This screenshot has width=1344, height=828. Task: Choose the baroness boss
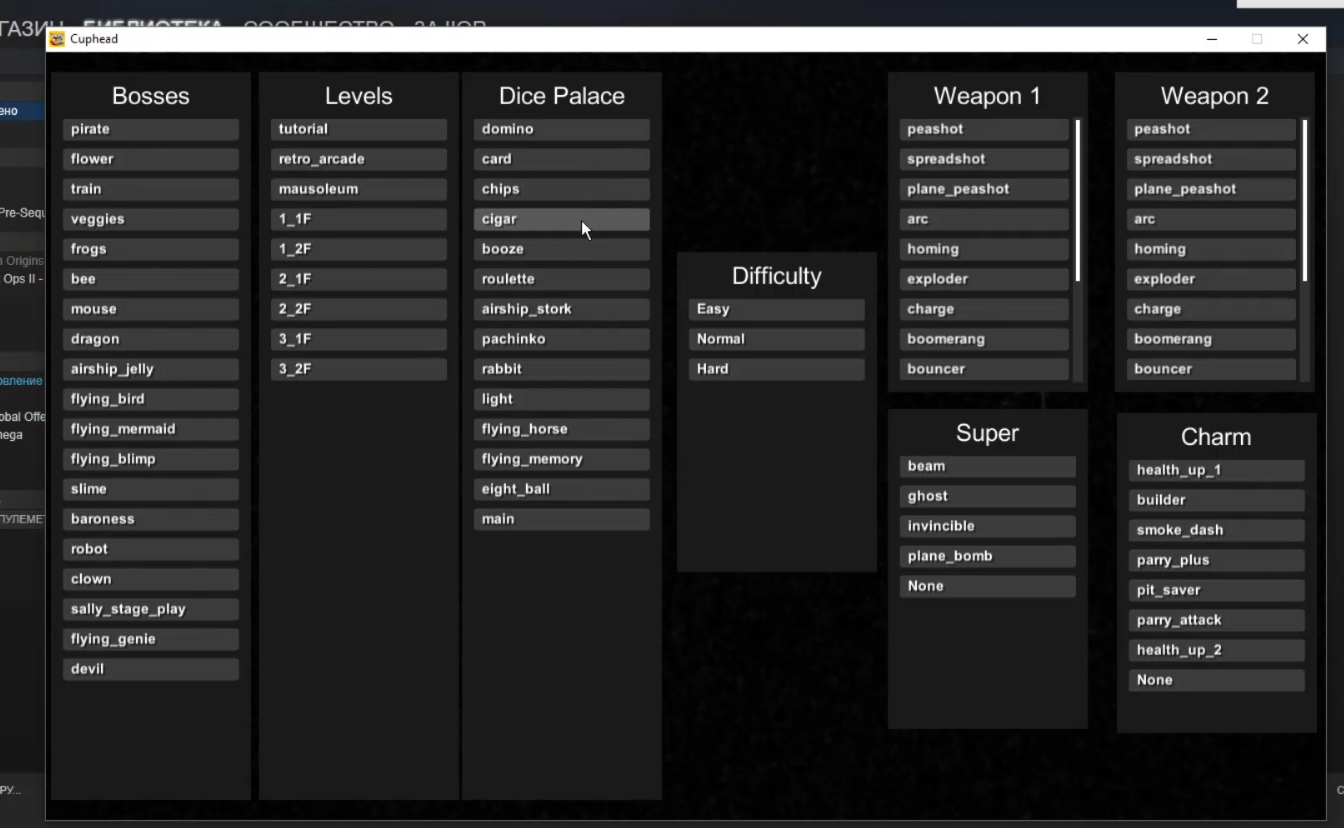pos(151,520)
